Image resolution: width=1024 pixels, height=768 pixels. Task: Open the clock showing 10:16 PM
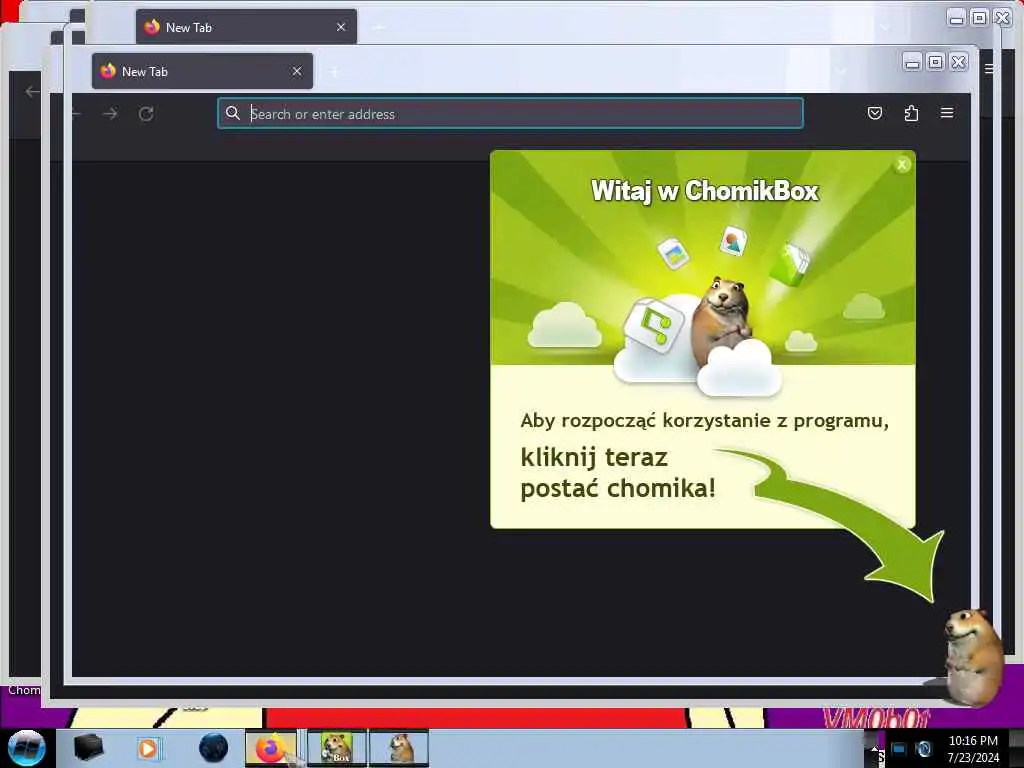[973, 749]
